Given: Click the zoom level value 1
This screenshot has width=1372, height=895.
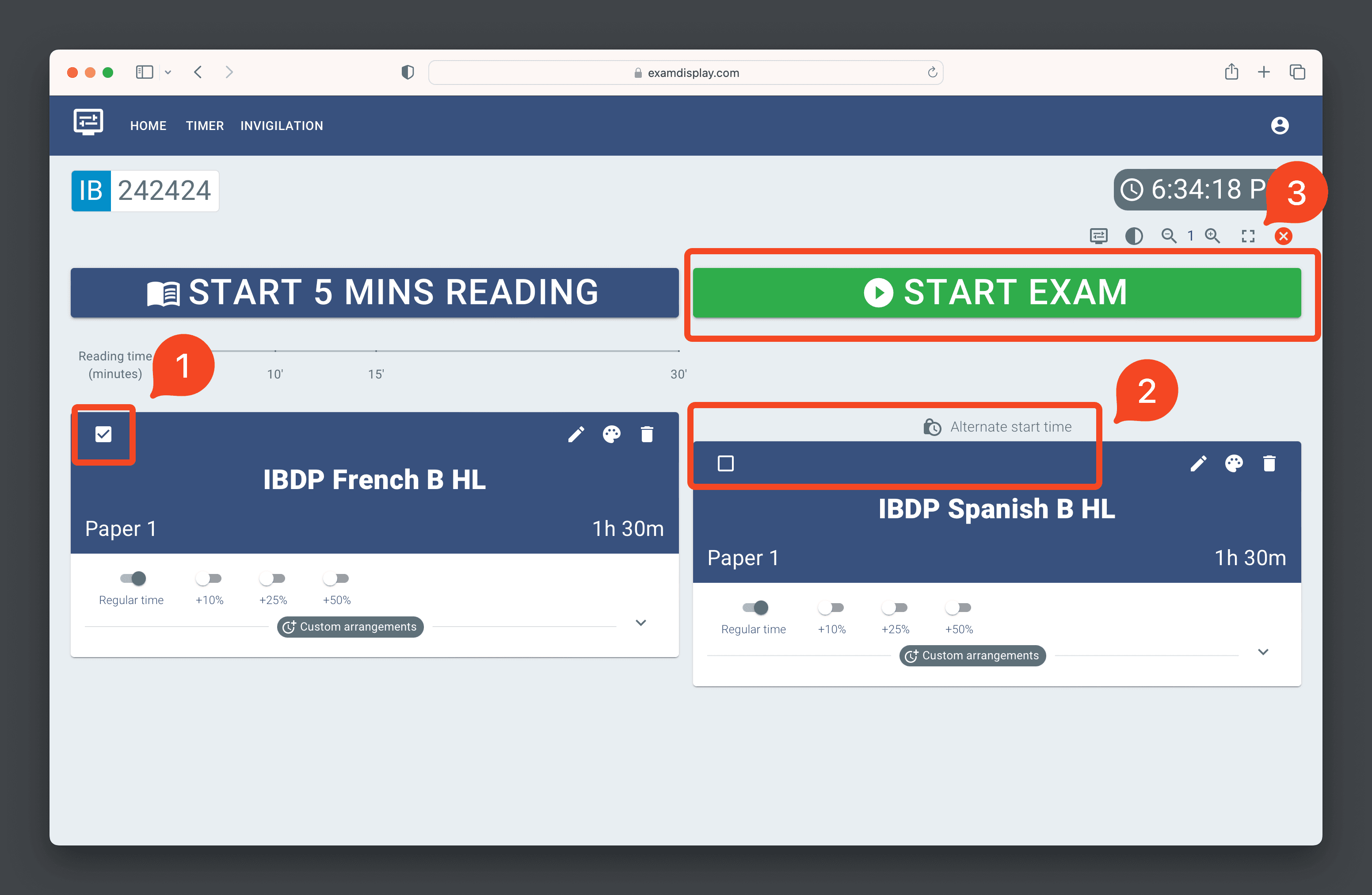Looking at the screenshot, I should pyautogui.click(x=1190, y=236).
